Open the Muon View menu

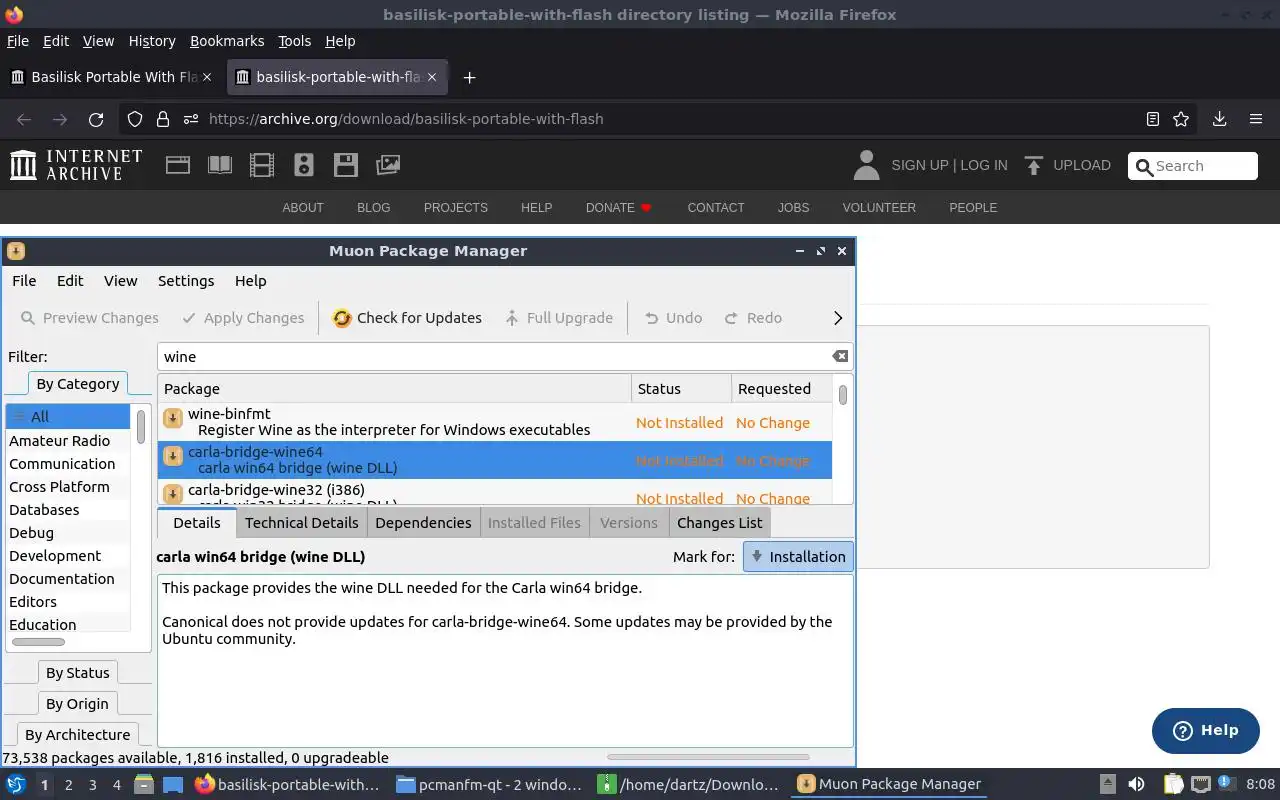[121, 281]
